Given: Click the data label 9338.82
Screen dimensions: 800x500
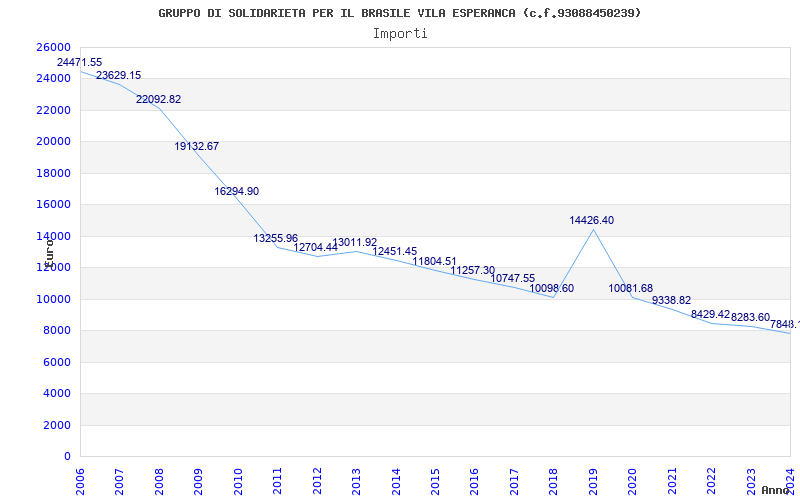Looking at the screenshot, I should 671,301.
